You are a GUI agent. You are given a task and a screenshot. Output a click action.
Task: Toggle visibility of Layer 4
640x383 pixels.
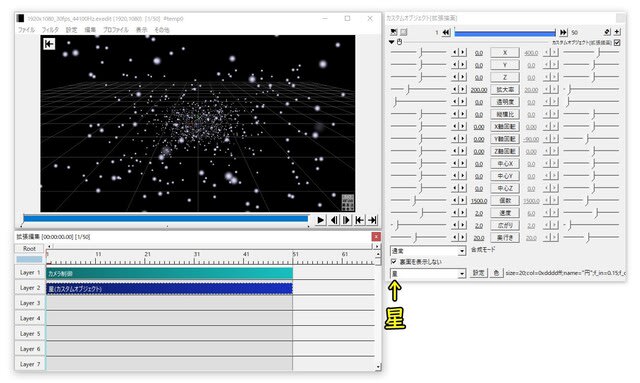point(30,318)
